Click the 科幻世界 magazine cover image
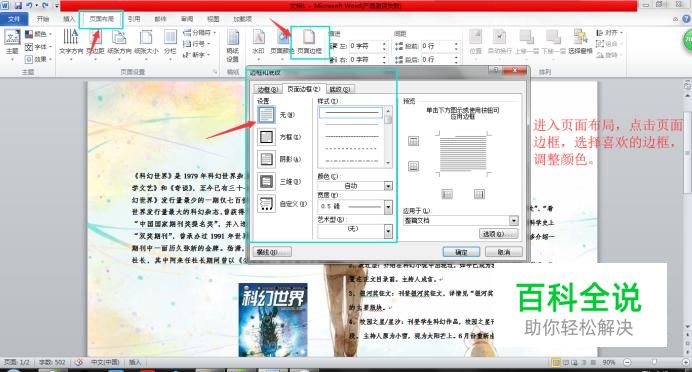 [x=273, y=320]
